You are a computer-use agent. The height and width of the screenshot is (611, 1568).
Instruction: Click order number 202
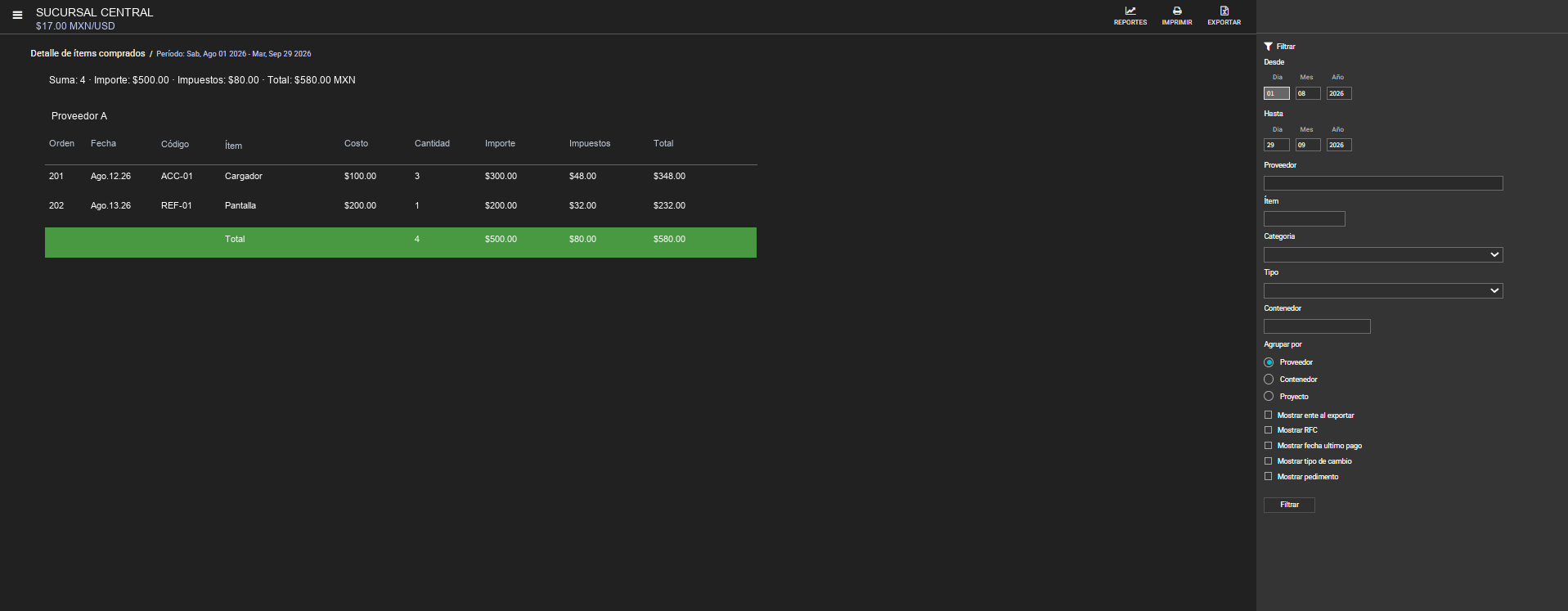point(56,206)
